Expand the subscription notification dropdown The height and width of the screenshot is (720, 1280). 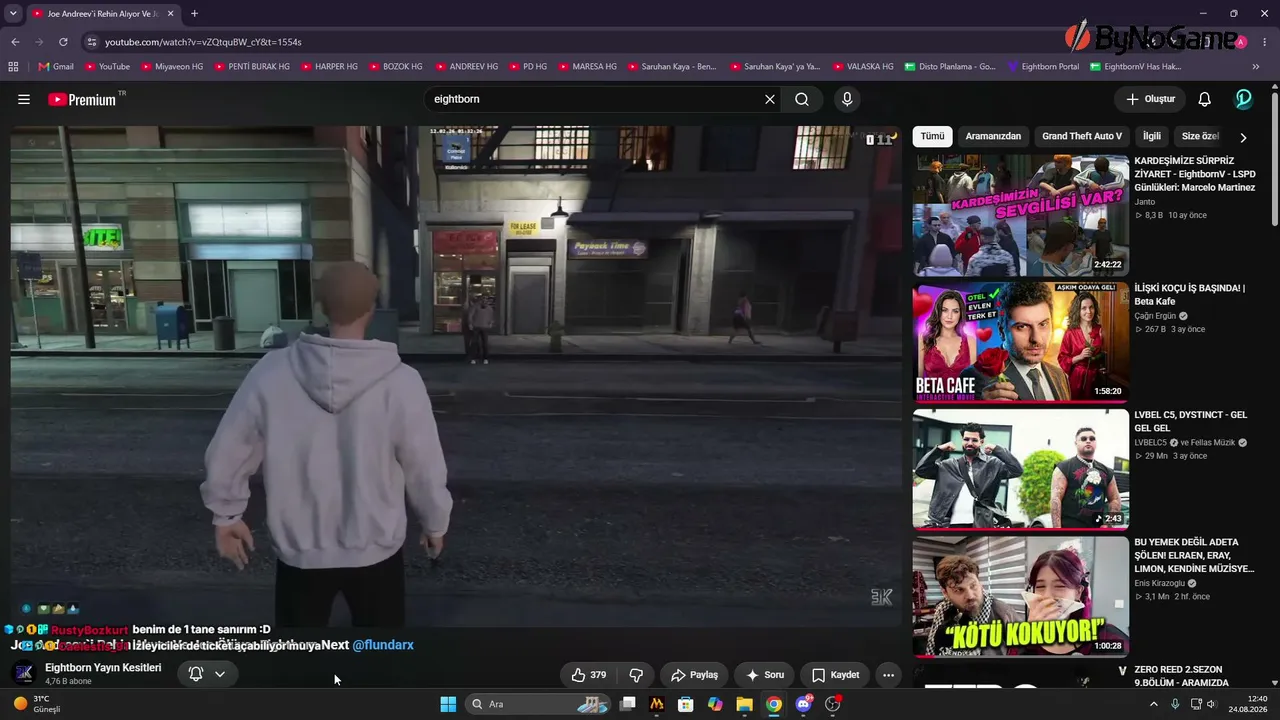pos(219,674)
